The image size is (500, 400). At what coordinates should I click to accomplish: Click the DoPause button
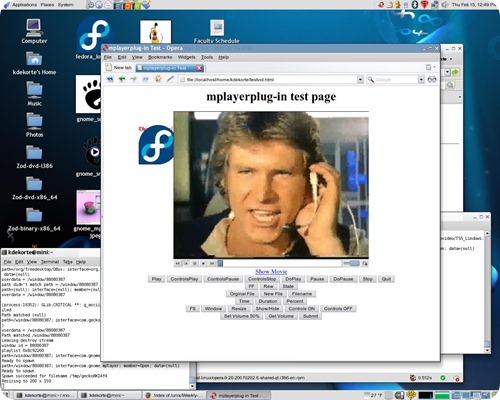[343, 279]
